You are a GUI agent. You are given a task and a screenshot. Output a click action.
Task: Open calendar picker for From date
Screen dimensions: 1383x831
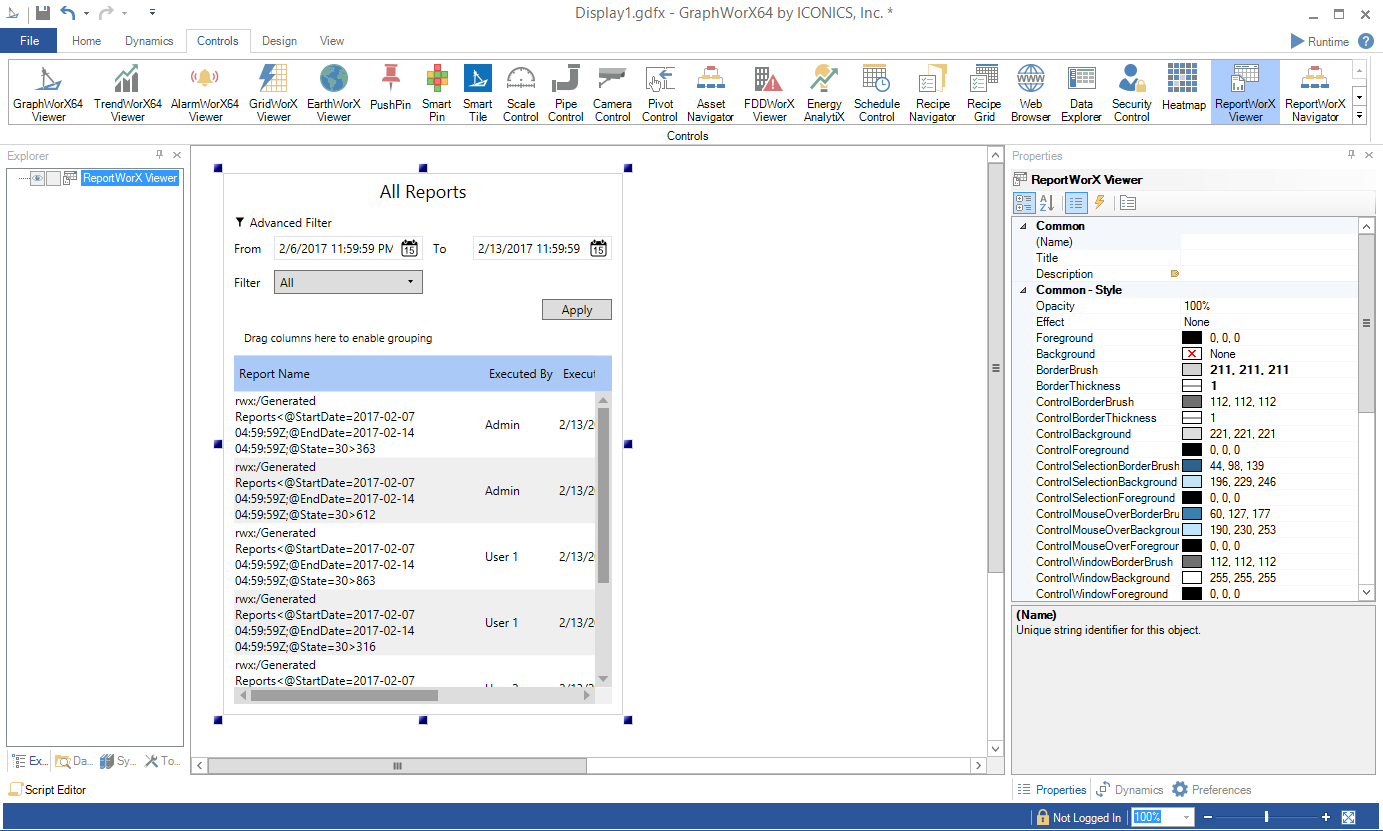[410, 249]
